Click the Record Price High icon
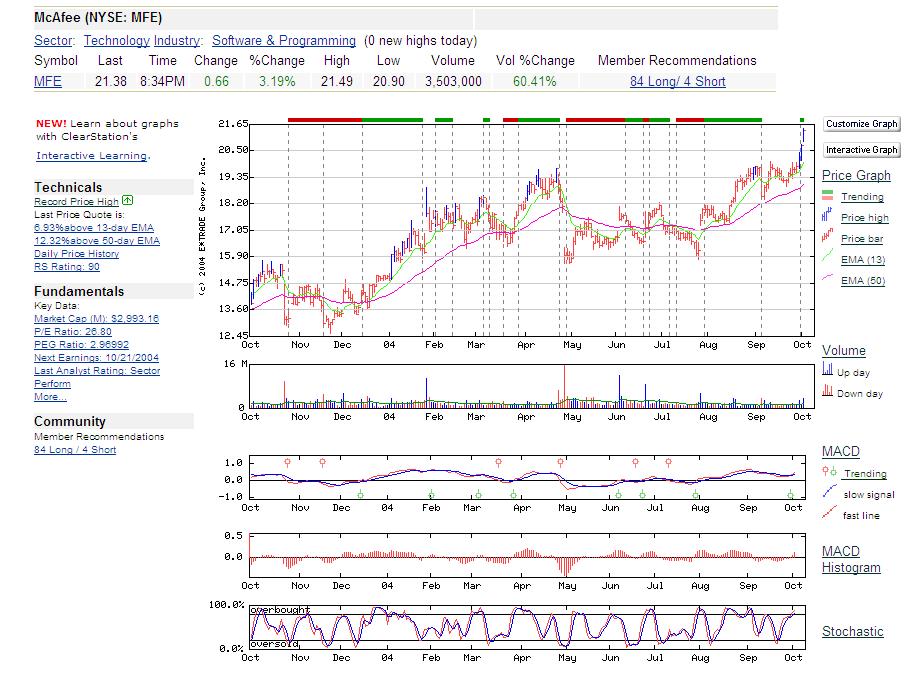 point(128,200)
